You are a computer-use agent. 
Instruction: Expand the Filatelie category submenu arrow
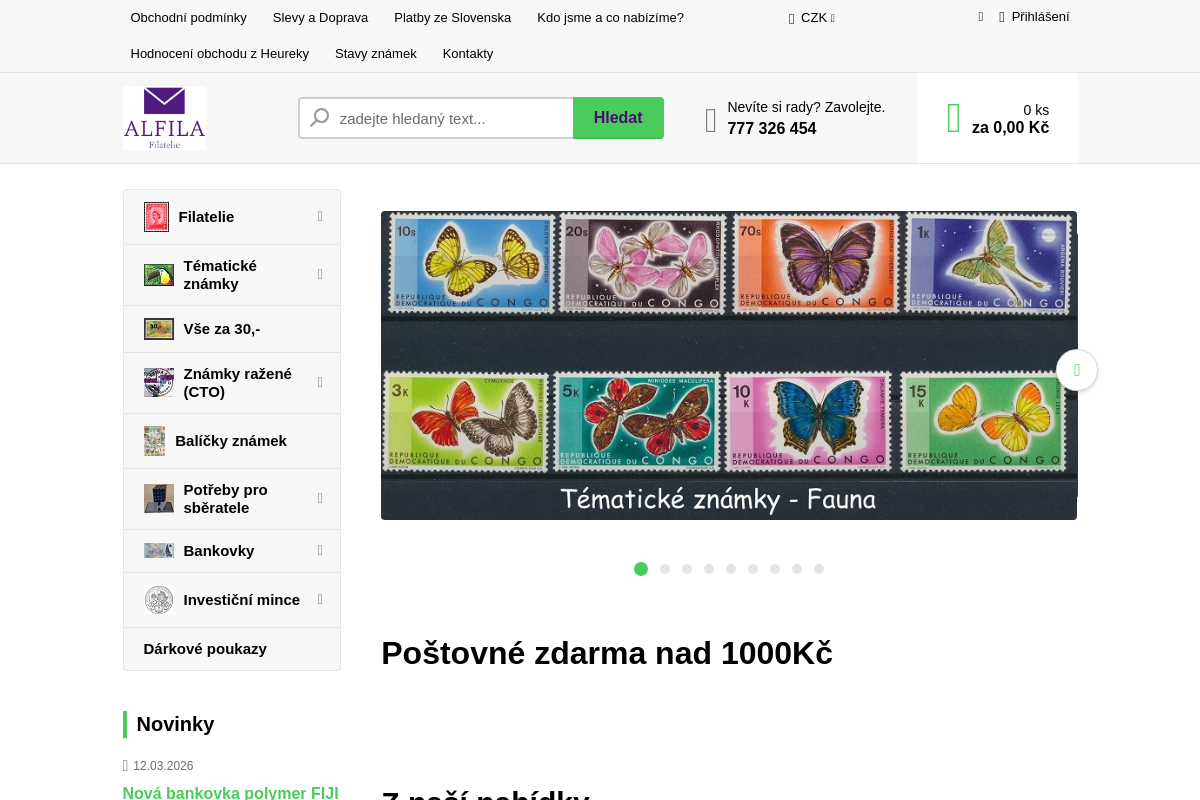[320, 216]
